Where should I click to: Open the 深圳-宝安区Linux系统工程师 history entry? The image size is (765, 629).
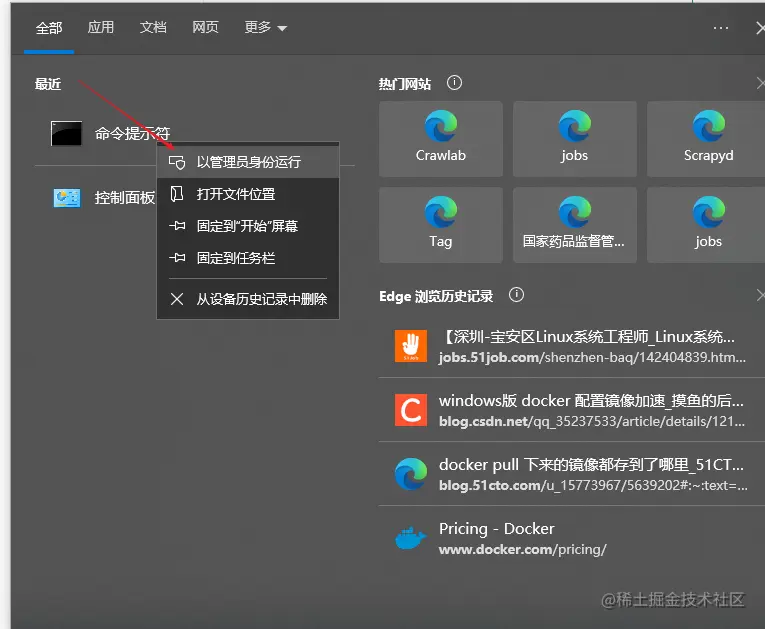click(x=572, y=346)
